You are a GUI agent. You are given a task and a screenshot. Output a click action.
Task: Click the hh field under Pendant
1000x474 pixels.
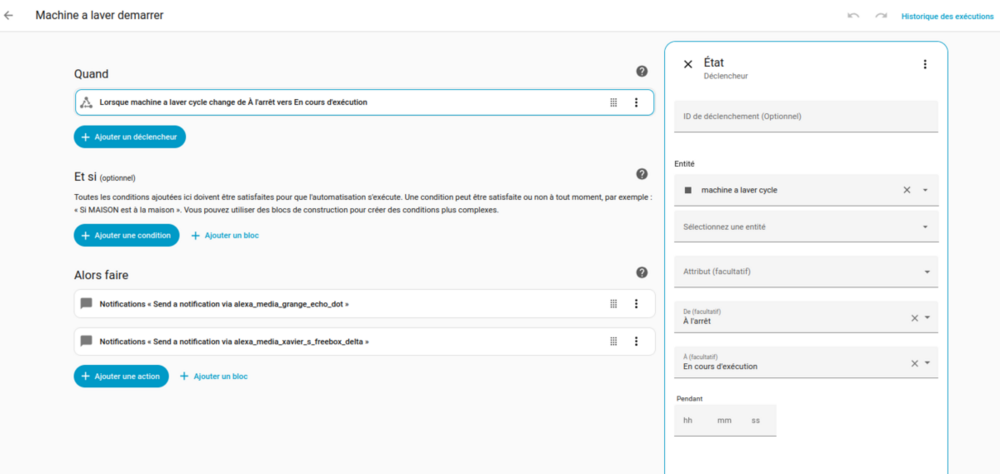[x=688, y=420]
